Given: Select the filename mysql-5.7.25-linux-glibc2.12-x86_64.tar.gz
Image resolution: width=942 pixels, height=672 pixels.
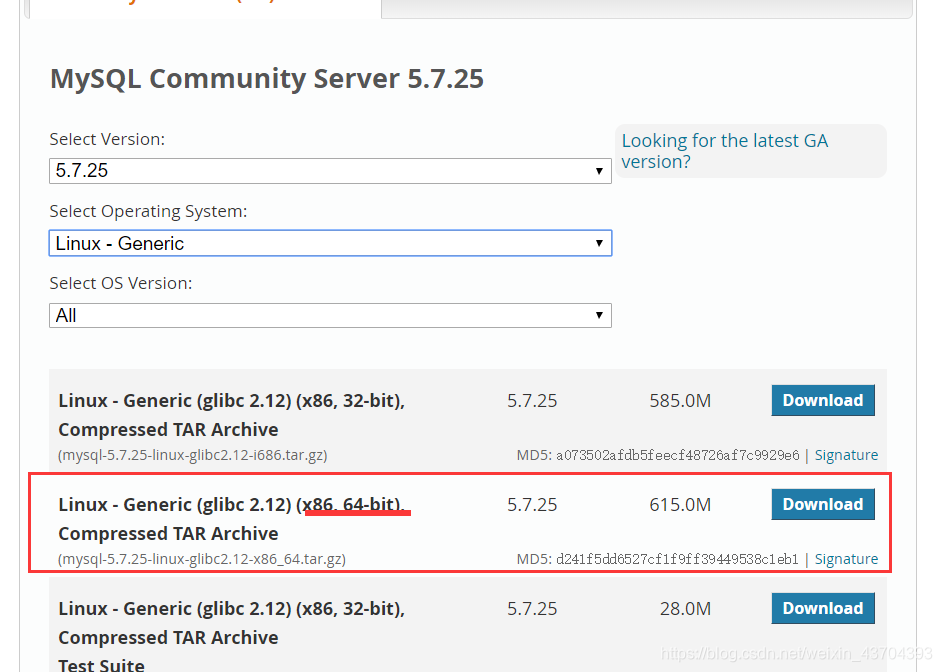Looking at the screenshot, I should [202, 559].
